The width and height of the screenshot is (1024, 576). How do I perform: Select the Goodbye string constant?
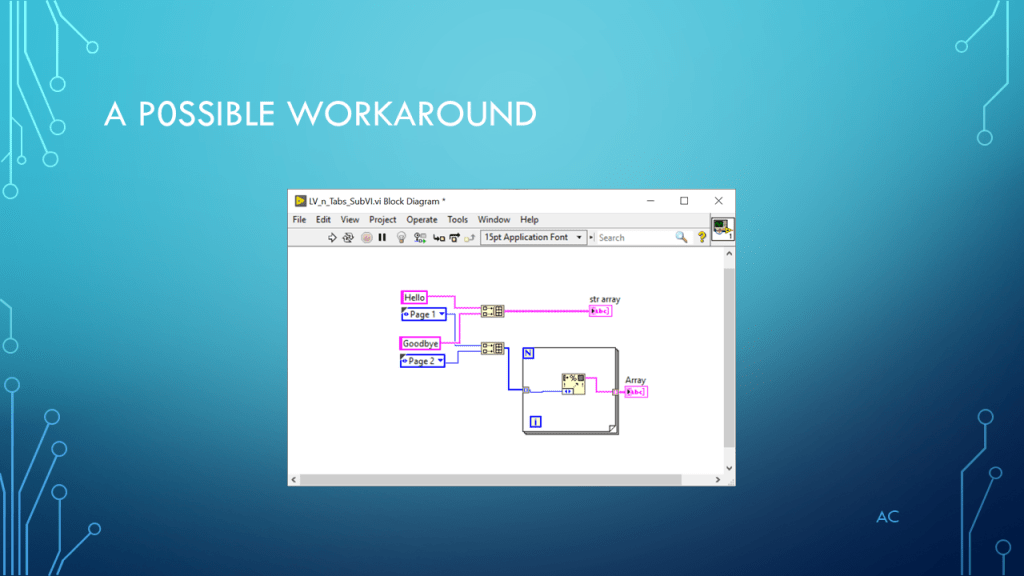click(421, 344)
